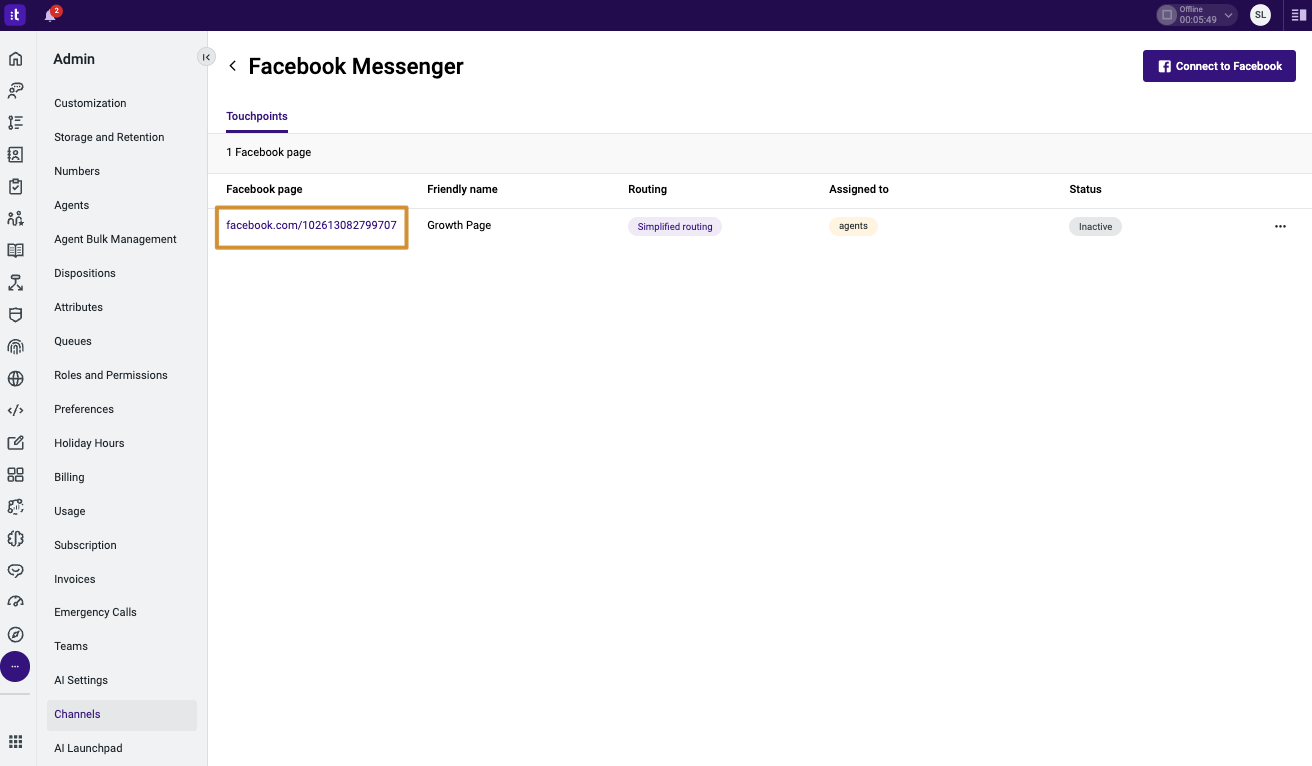This screenshot has height=766, width=1312.
Task: Click the purple more-apps ellipsis circle
Action: coord(15,666)
